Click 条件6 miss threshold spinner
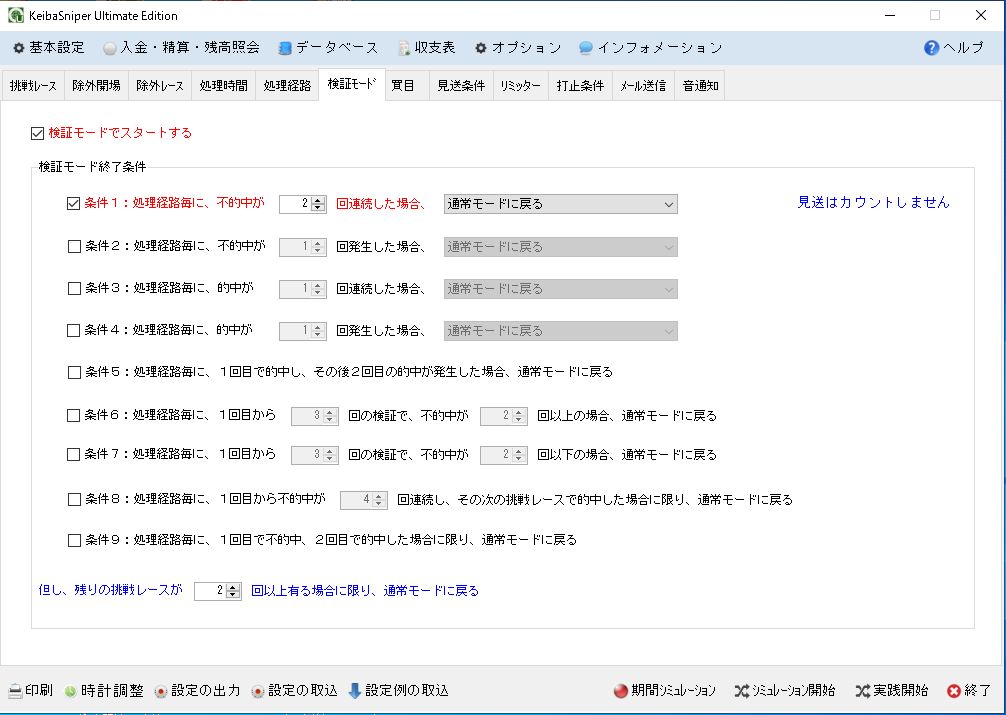 pos(504,416)
